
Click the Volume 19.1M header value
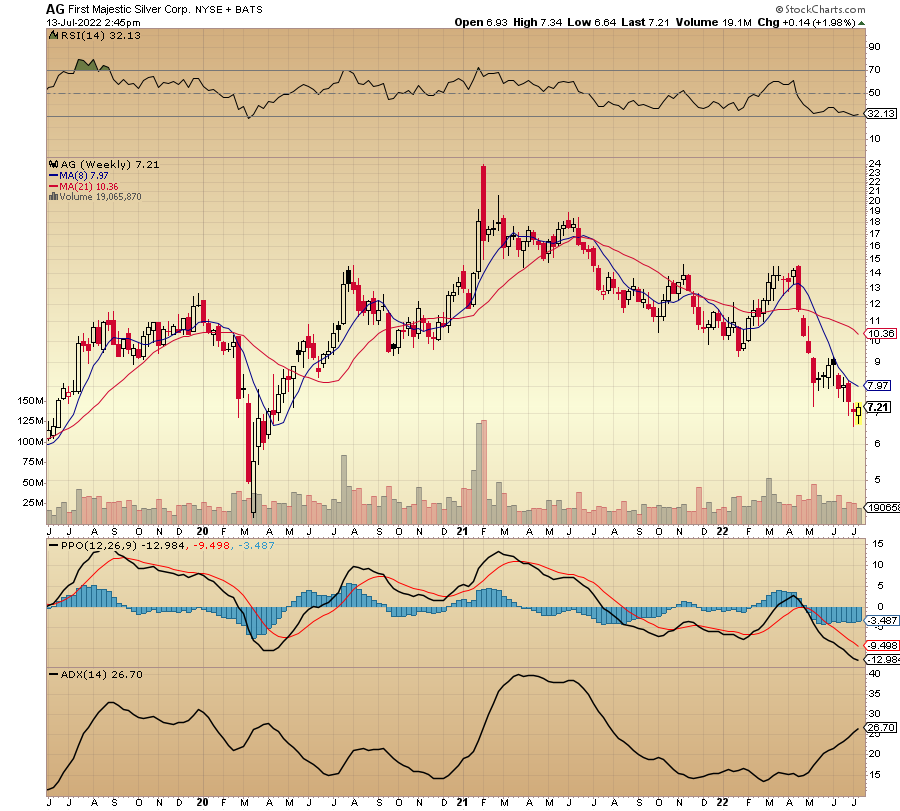tap(713, 22)
